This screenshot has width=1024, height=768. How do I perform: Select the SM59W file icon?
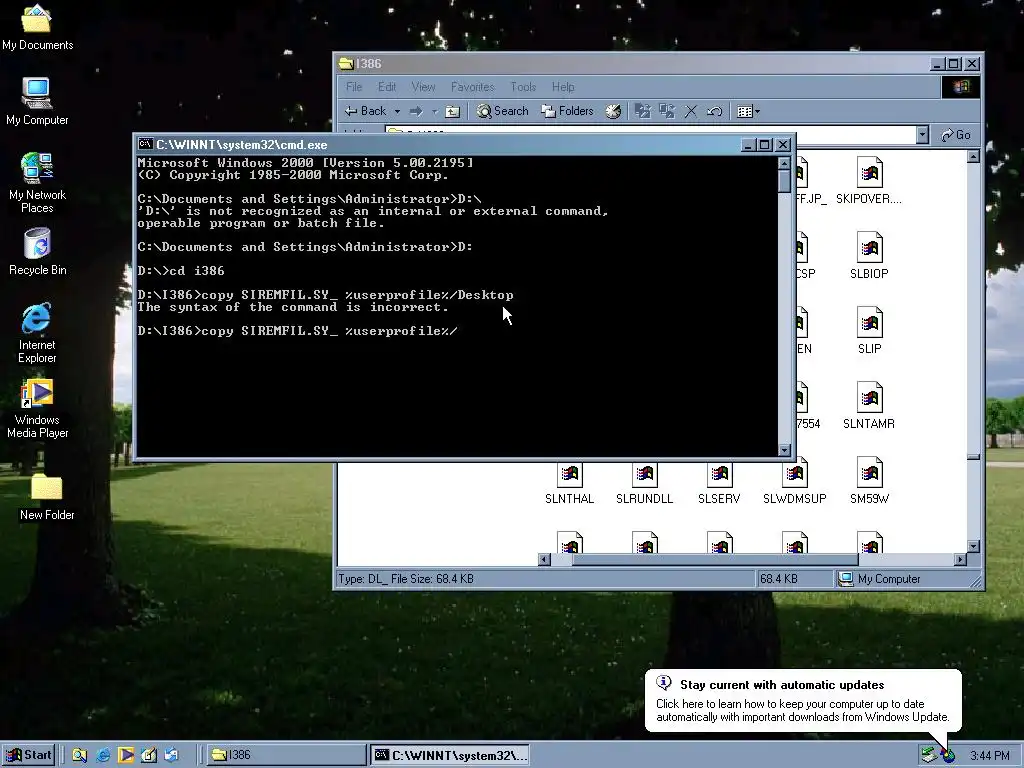869,481
